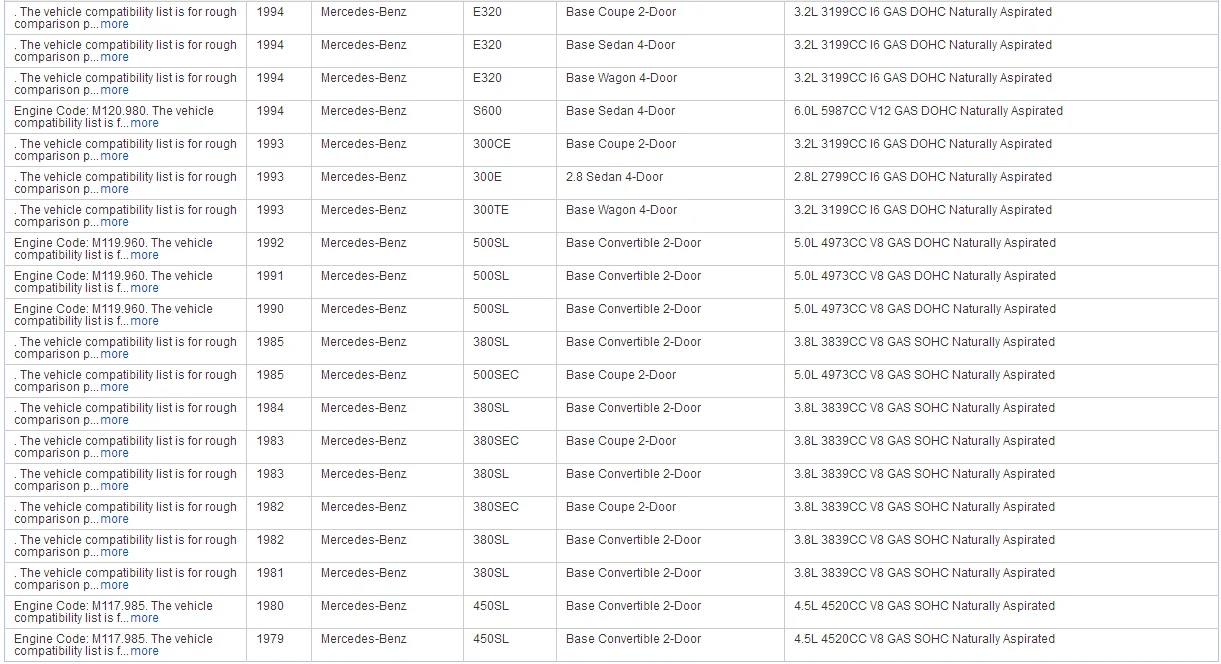The width and height of the screenshot is (1221, 664).
Task: Show more notes for 1993 300E
Action: pyautogui.click(x=114, y=189)
